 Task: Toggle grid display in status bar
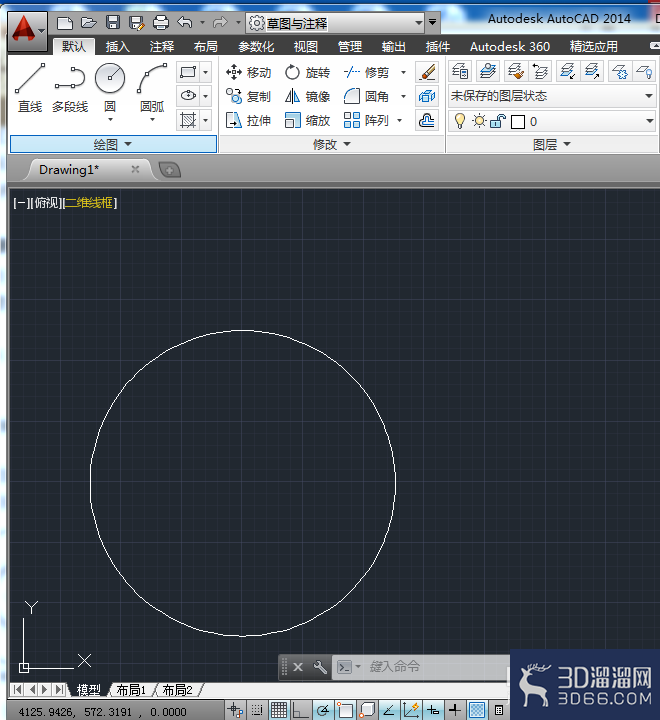point(278,710)
